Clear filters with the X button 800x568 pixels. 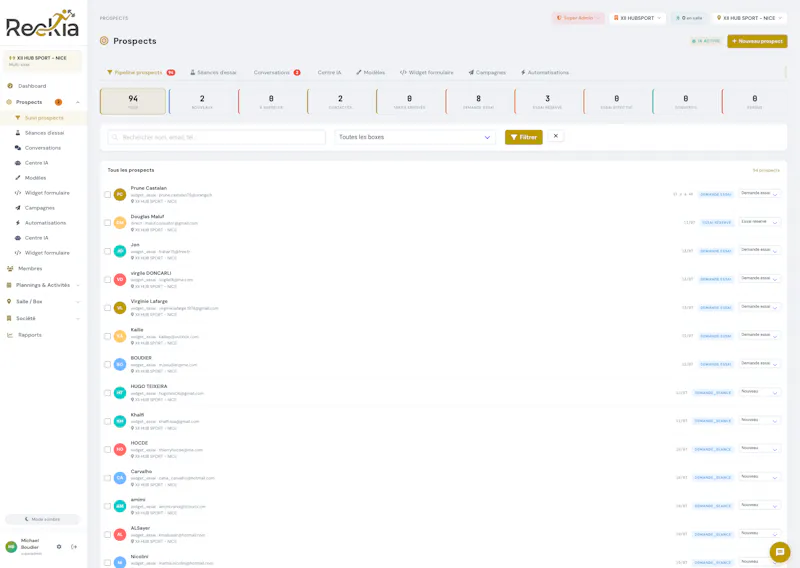(x=556, y=136)
